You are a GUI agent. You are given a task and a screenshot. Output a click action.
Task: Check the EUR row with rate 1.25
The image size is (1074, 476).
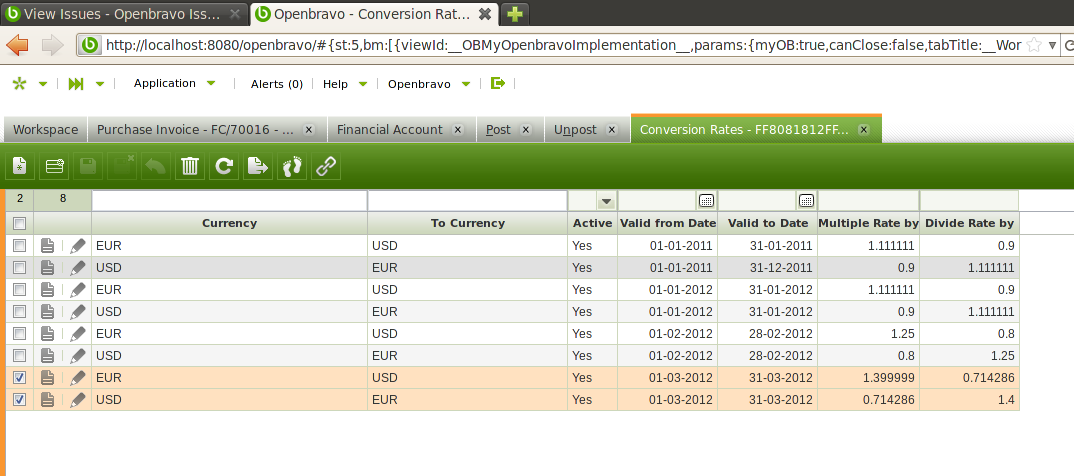point(20,334)
